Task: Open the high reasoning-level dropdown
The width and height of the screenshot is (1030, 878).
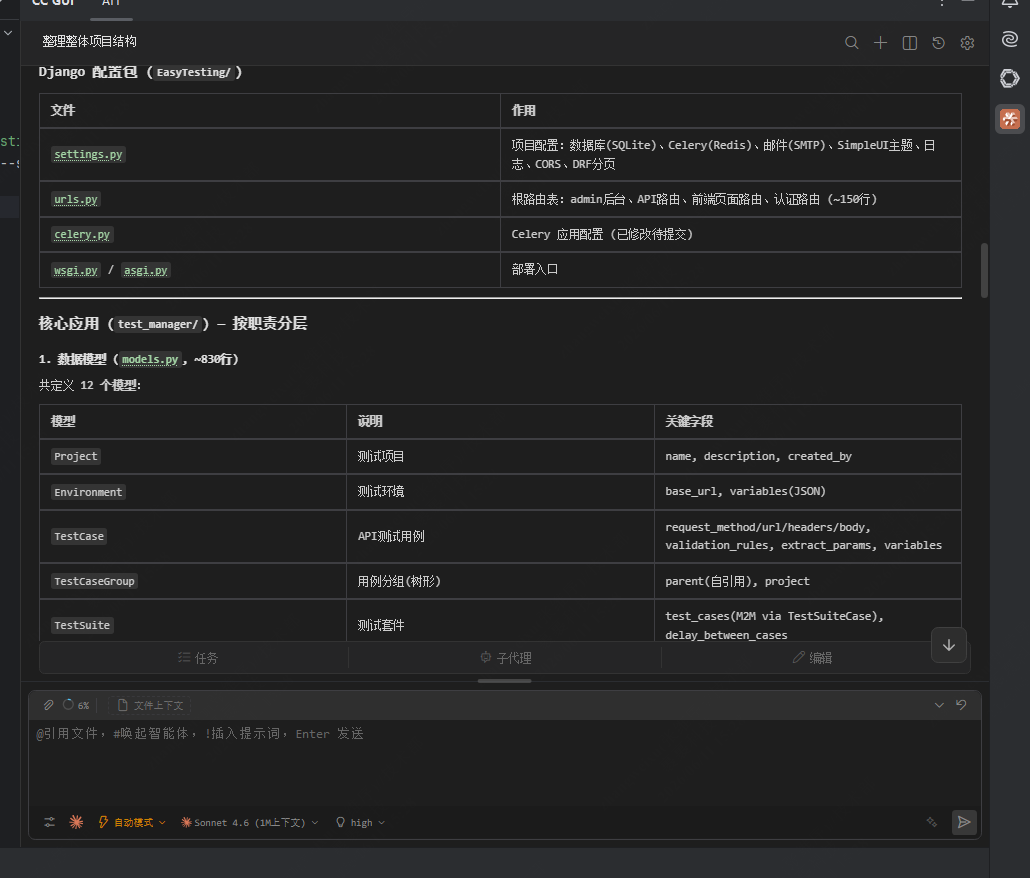Action: tap(360, 822)
